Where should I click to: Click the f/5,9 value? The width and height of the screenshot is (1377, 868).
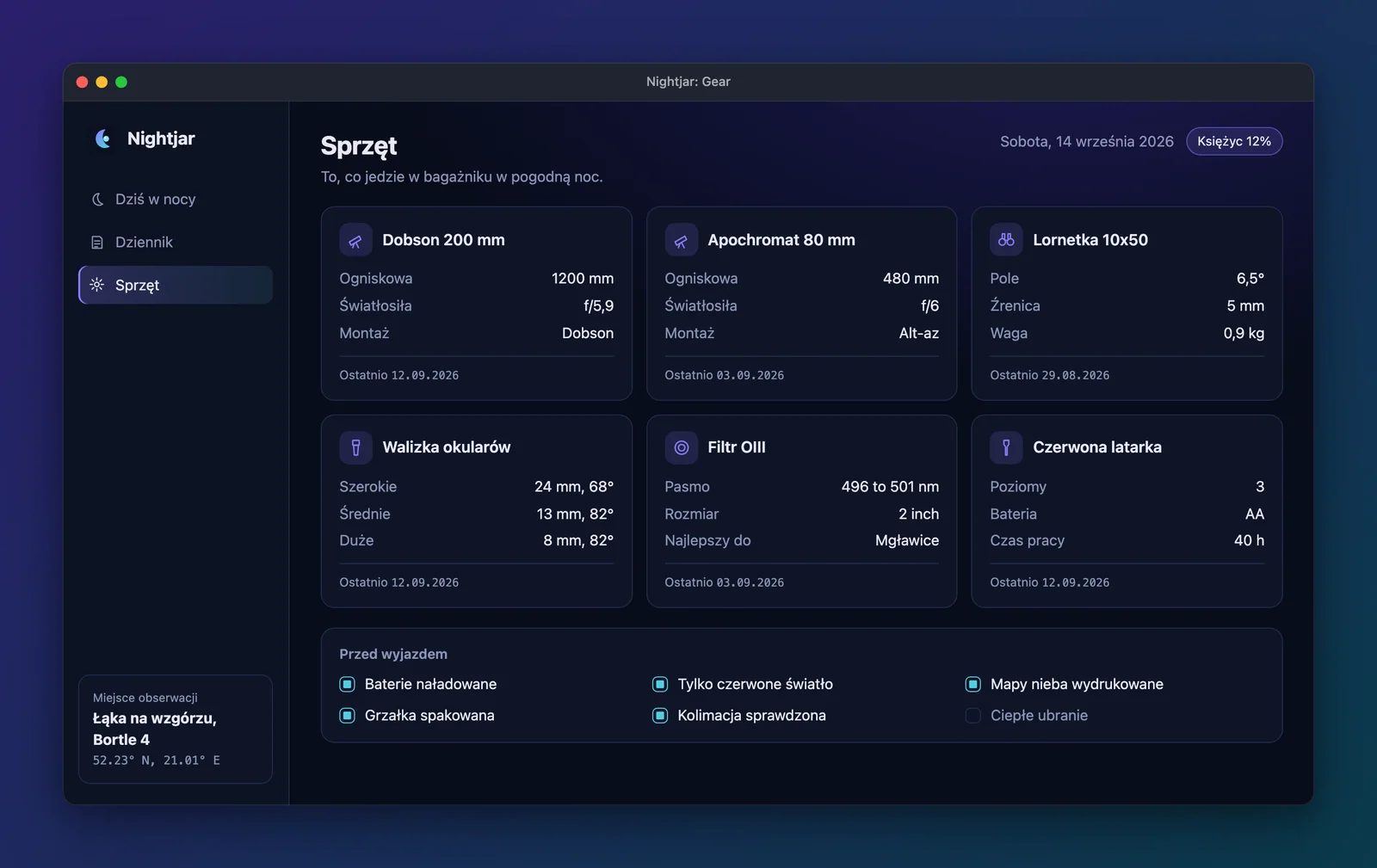coord(599,305)
